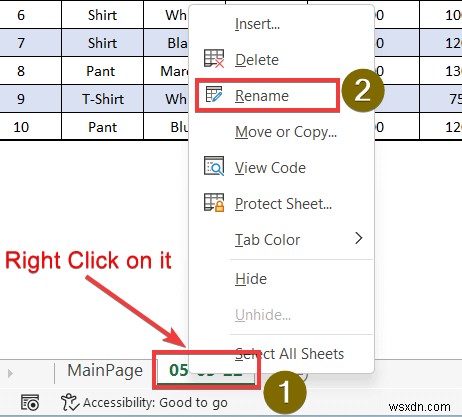This screenshot has width=462, height=417.
Task: Open Accessibility: Good to go status
Action: (155, 403)
